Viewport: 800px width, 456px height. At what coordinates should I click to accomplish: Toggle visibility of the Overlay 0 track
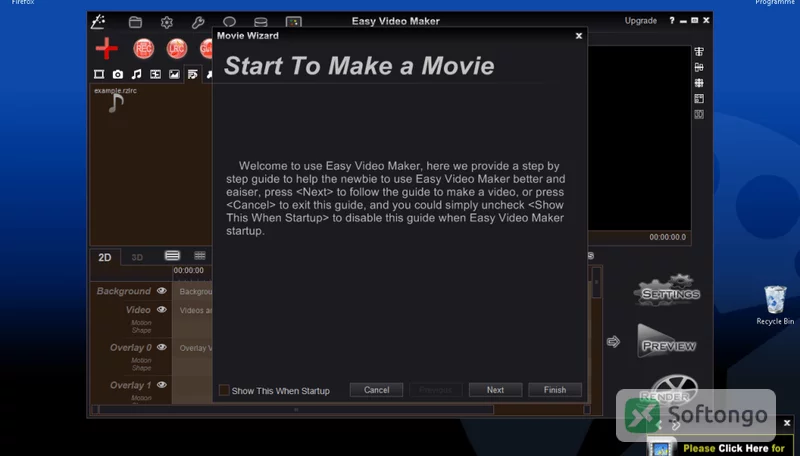coord(162,347)
